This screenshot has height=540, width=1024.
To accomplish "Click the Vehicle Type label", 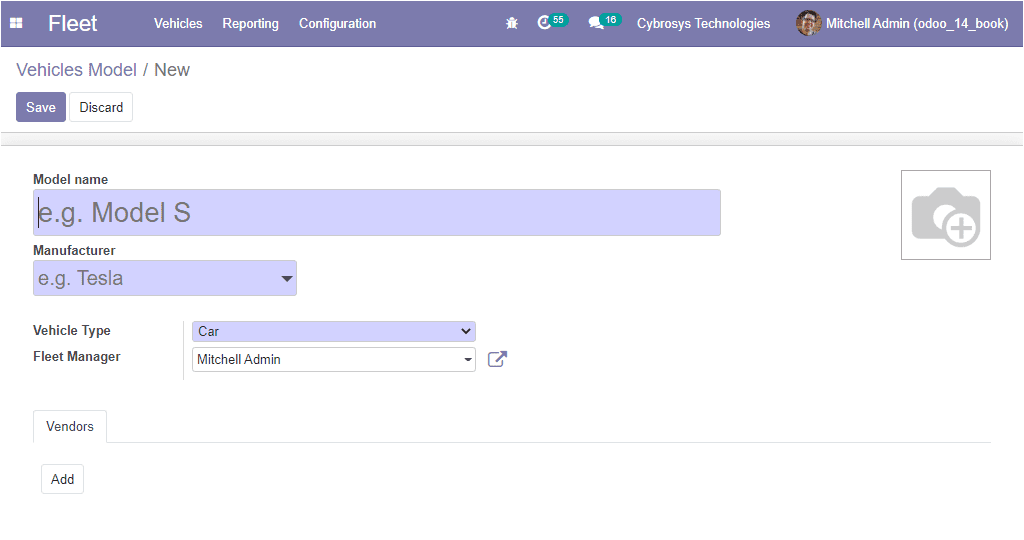I will [72, 330].
